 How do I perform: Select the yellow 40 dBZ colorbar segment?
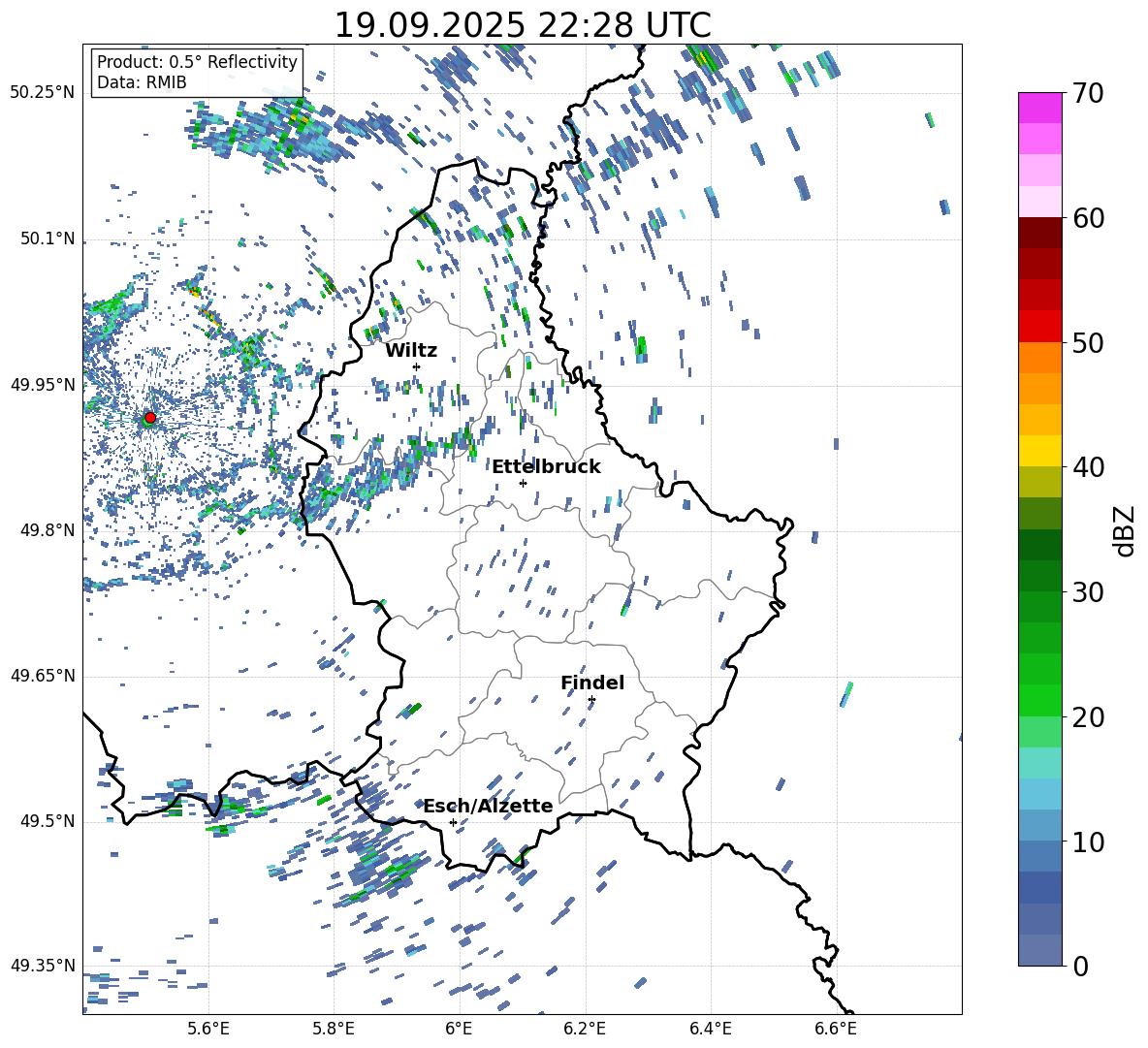(1040, 452)
